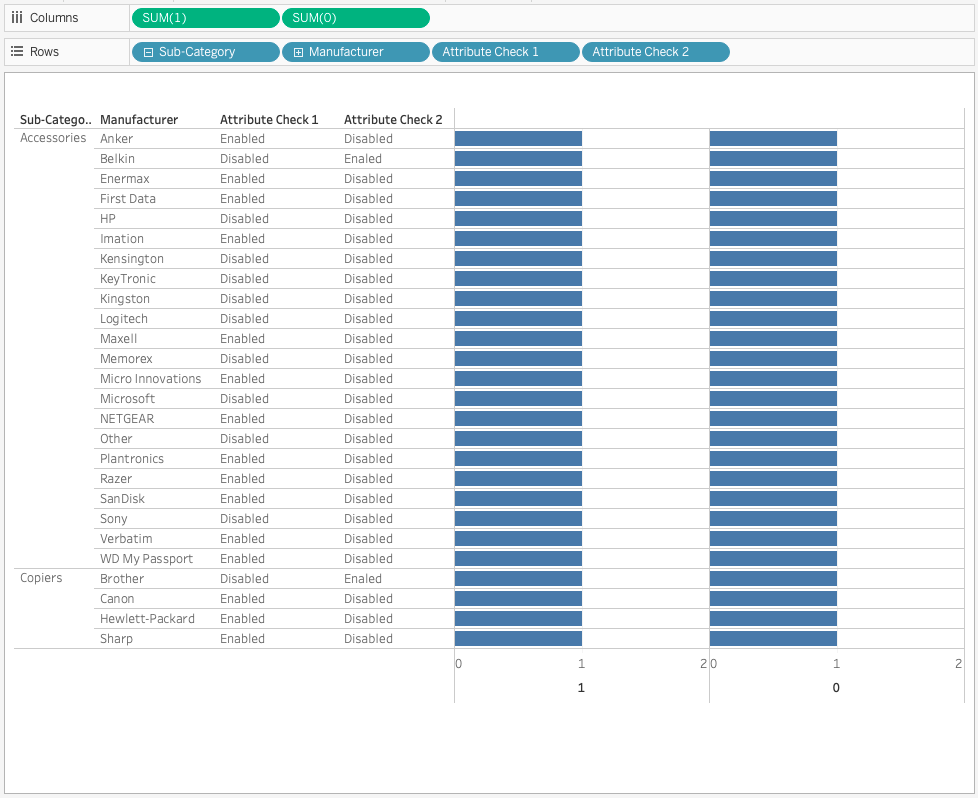Click the Sharp bar in the second chart
Viewport: 978px width, 798px height.
(773, 639)
